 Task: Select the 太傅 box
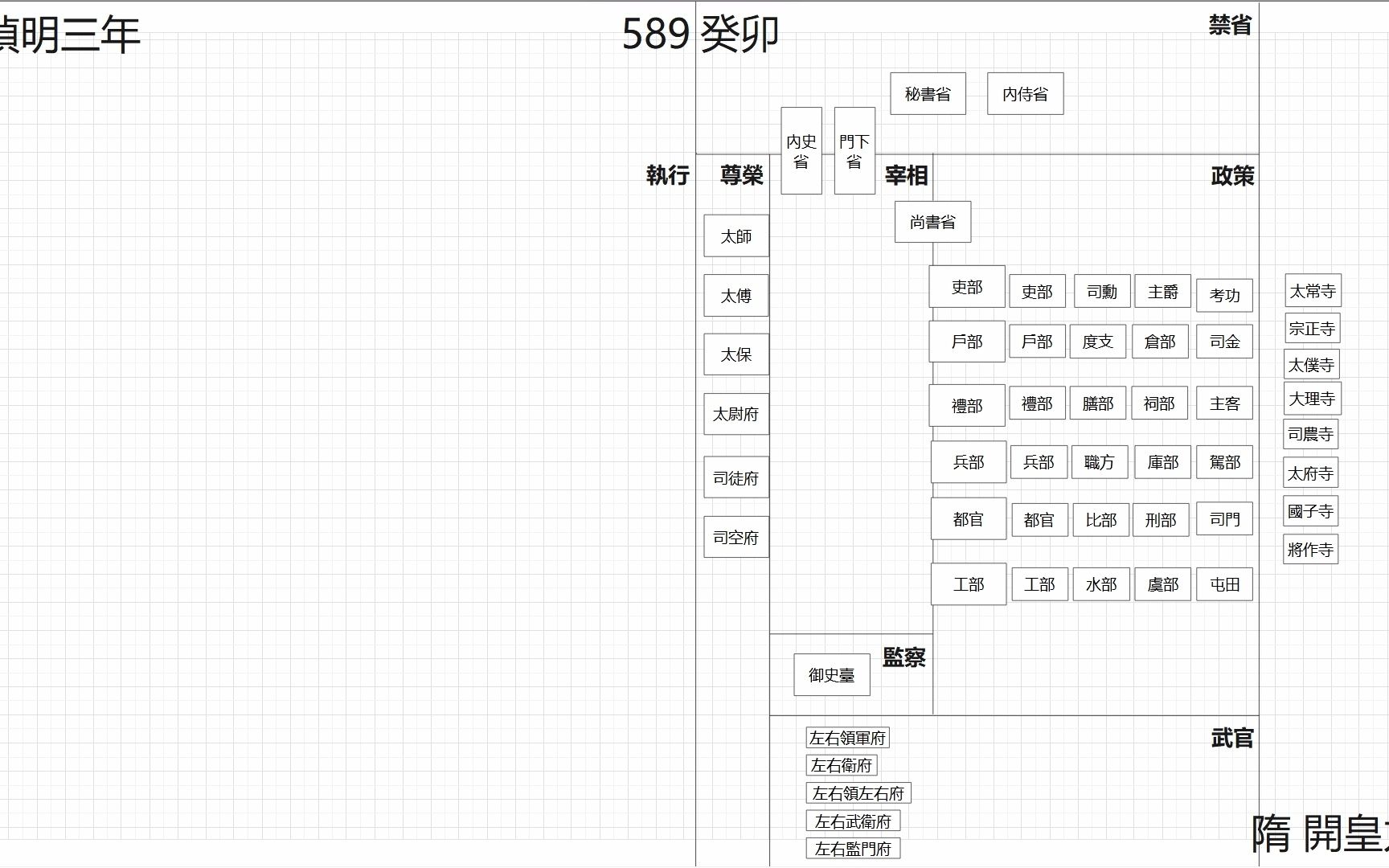coord(736,296)
